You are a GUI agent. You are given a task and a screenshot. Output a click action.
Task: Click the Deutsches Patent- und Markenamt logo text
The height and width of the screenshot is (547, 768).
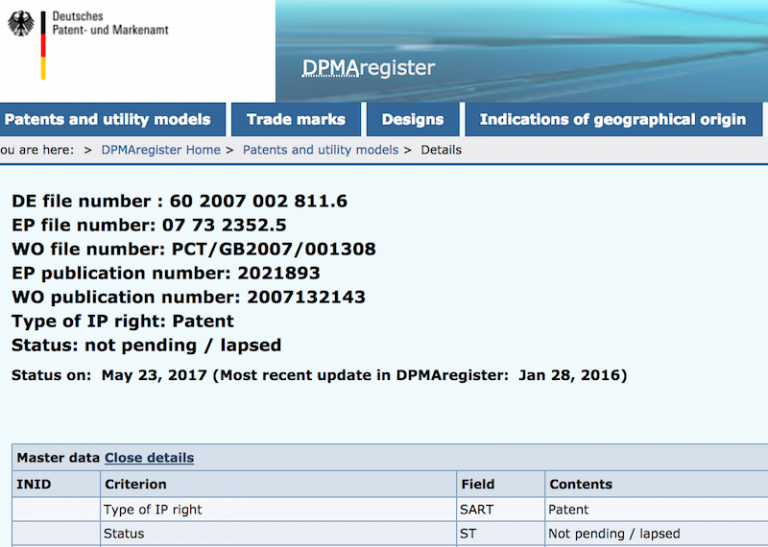110,23
